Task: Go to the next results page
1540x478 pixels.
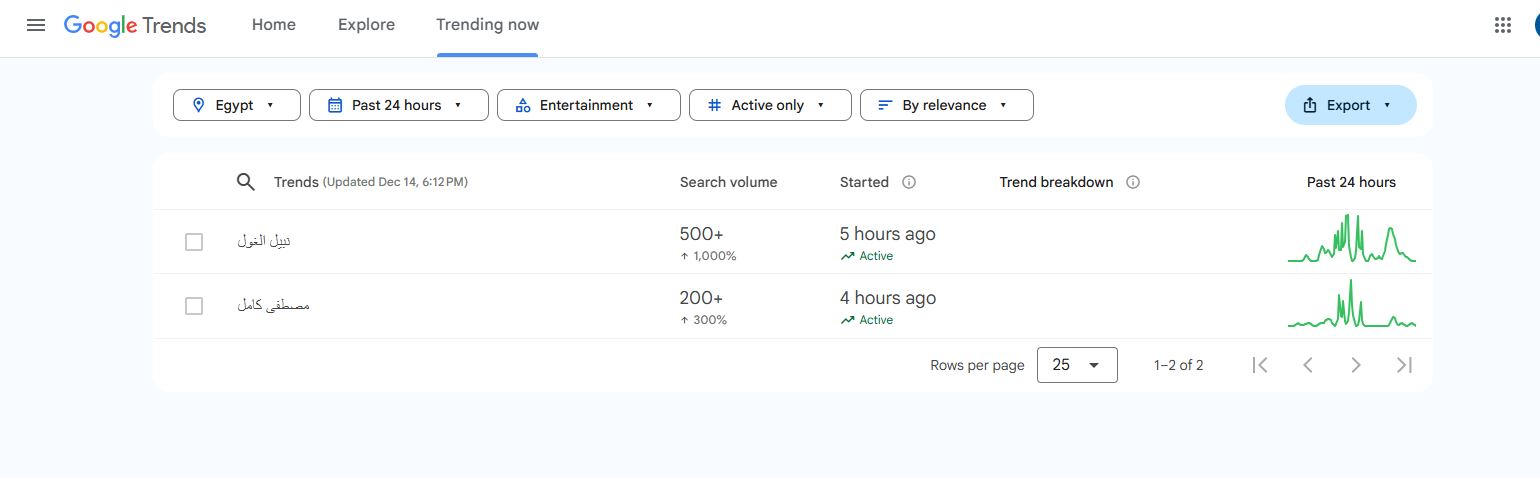Action: pyautogui.click(x=1356, y=365)
